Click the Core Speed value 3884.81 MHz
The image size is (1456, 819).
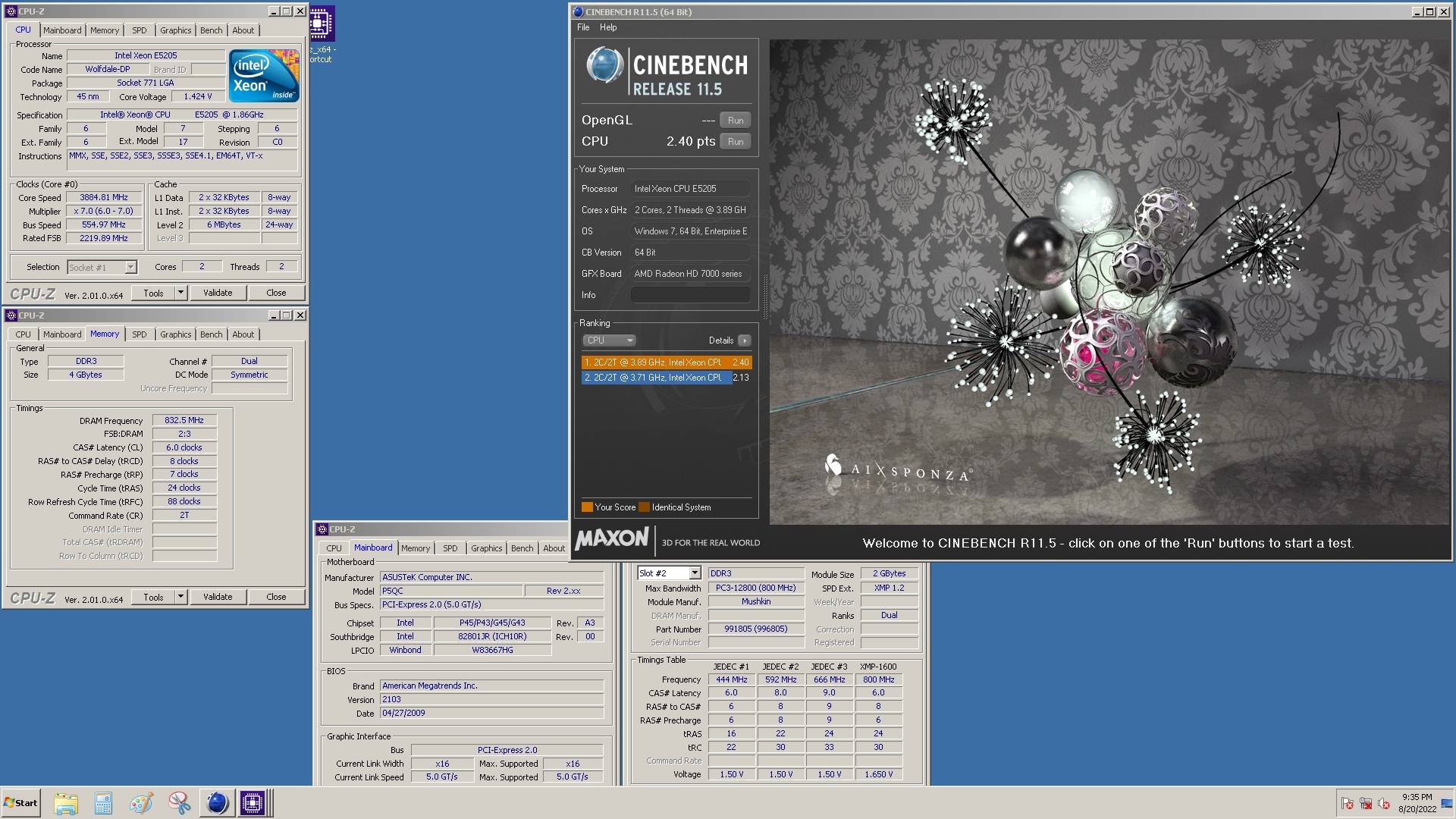[104, 197]
